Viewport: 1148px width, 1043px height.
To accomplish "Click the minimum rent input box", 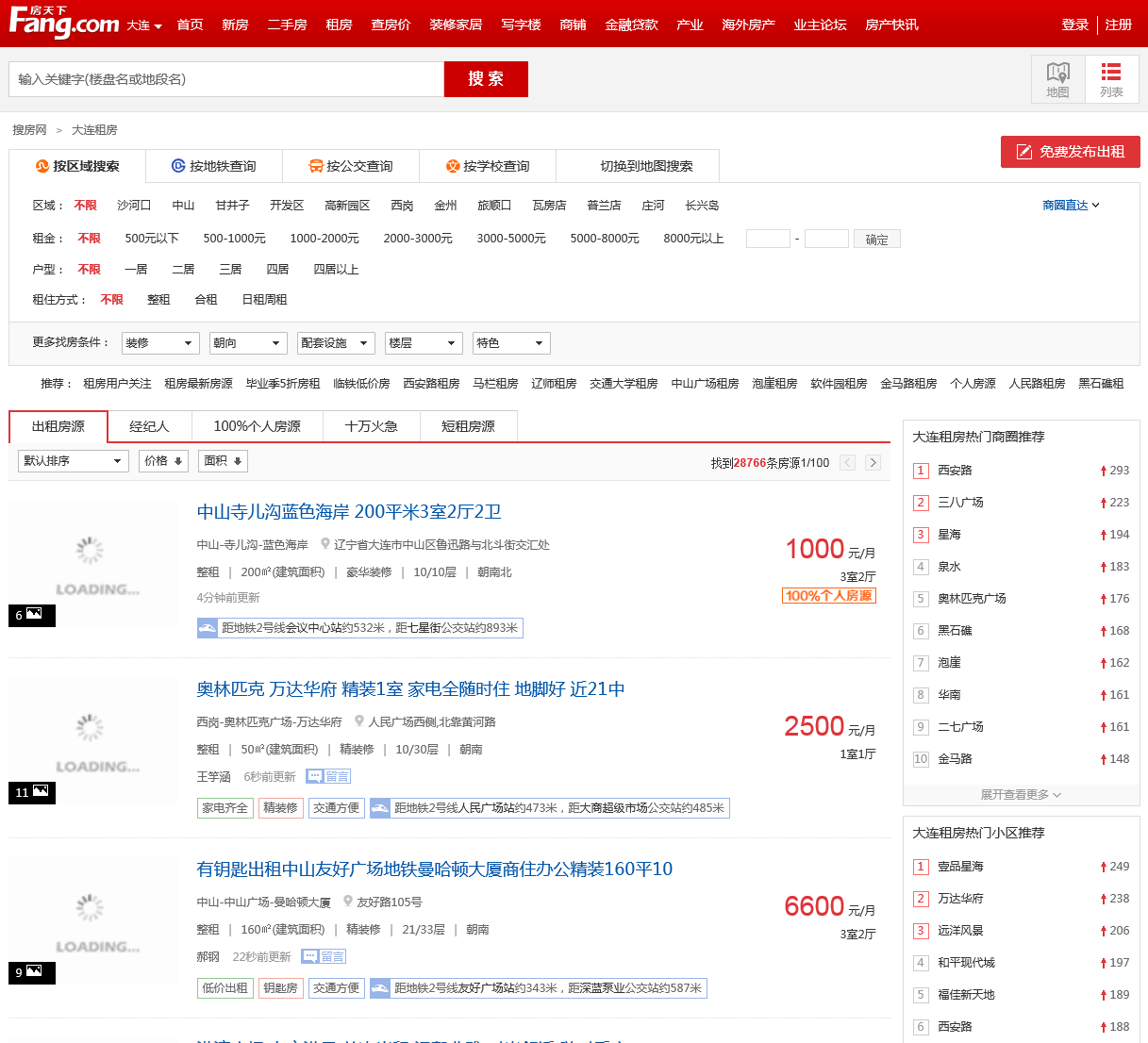I will (x=768, y=239).
